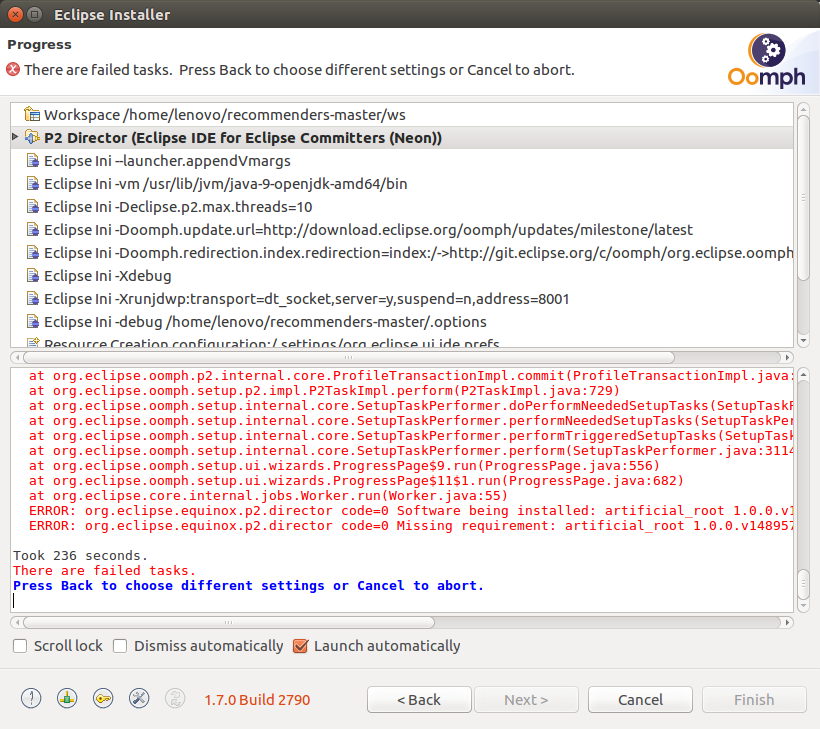Click the log pane scroll-up arrow
Screen dimensions: 820x729
803,374
